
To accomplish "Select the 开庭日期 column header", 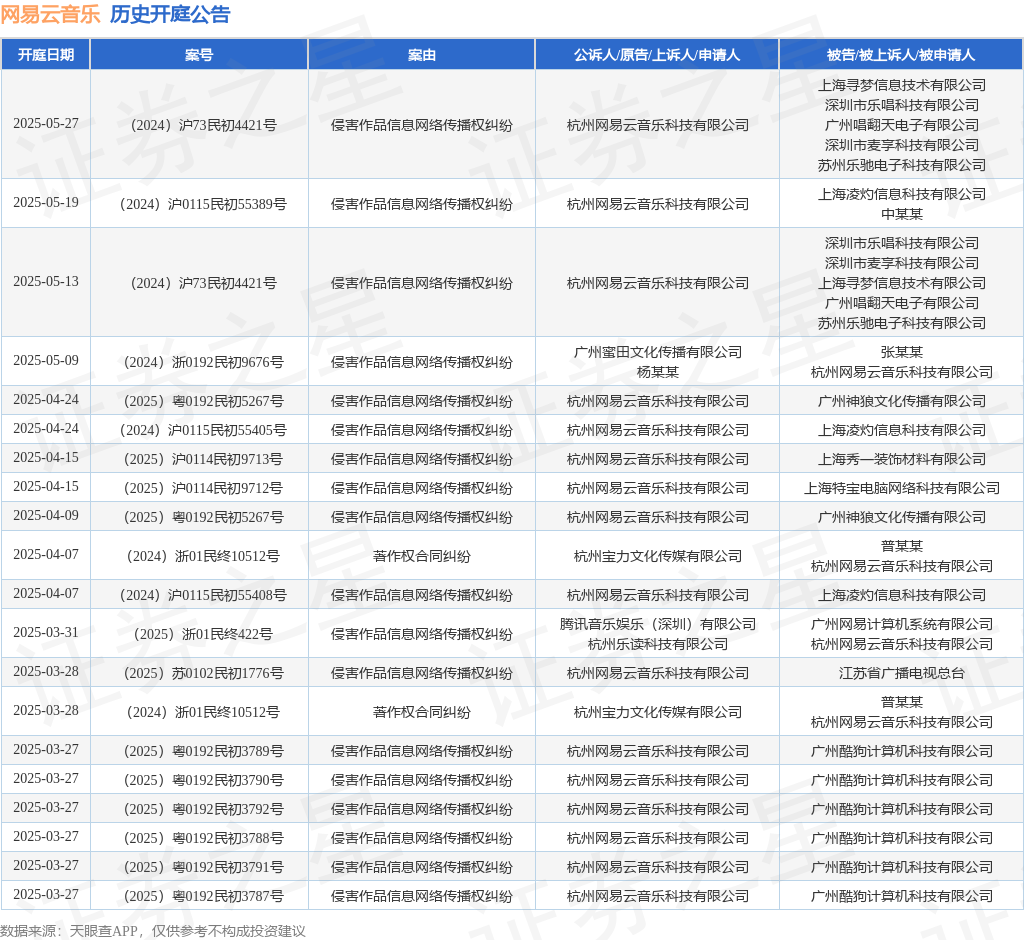I will click(46, 55).
